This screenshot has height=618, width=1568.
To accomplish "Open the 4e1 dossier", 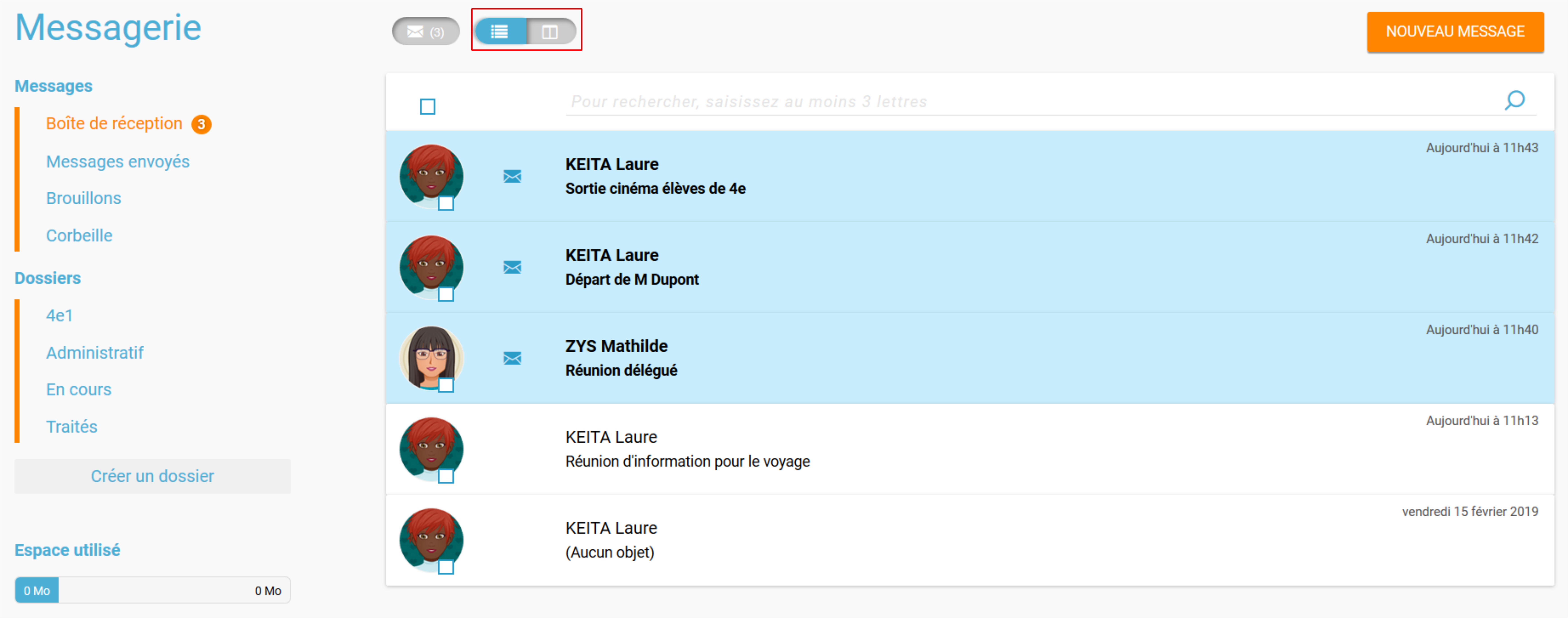I will click(59, 315).
